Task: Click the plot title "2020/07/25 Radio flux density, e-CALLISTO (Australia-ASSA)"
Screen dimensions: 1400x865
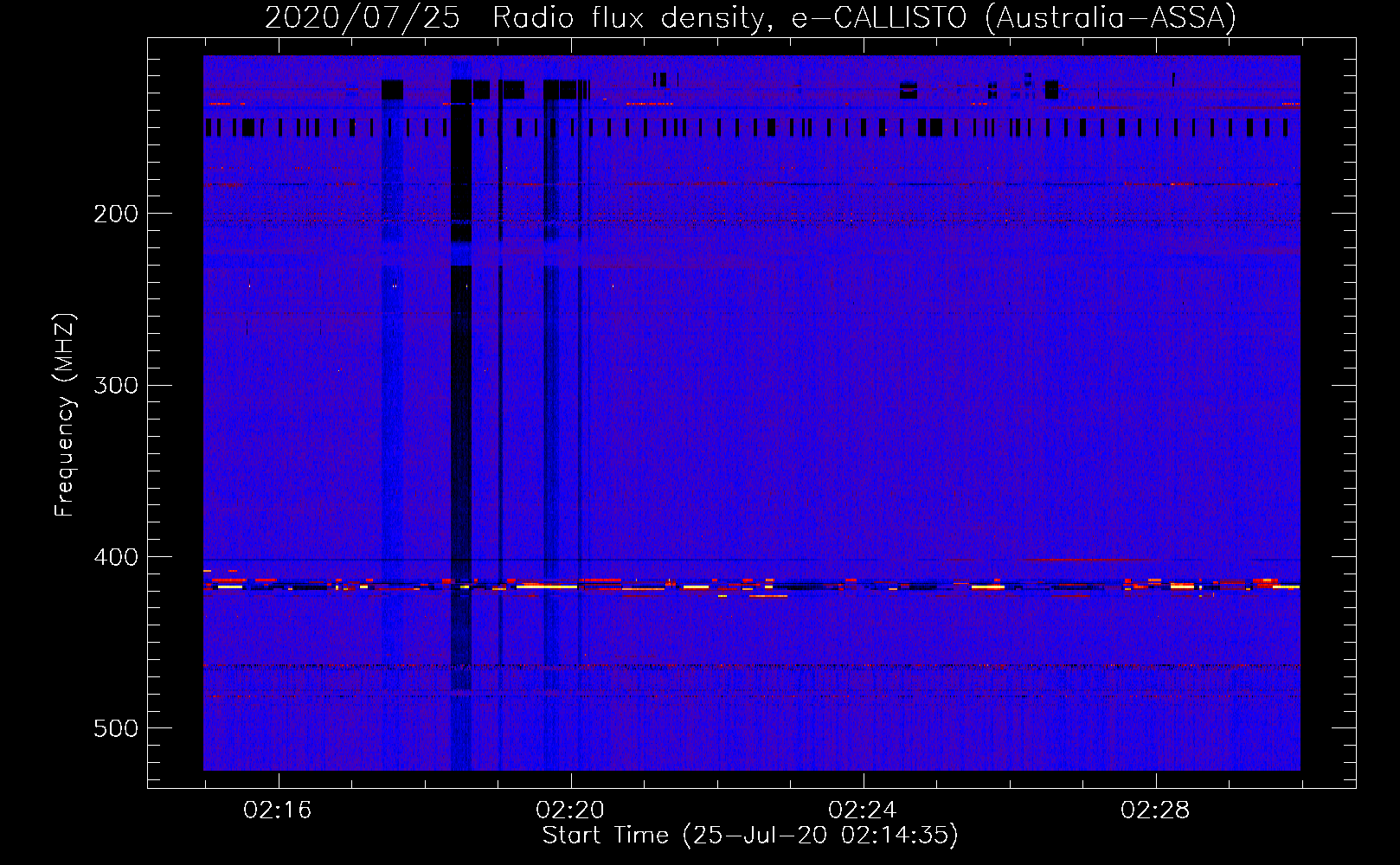Action: [750, 17]
